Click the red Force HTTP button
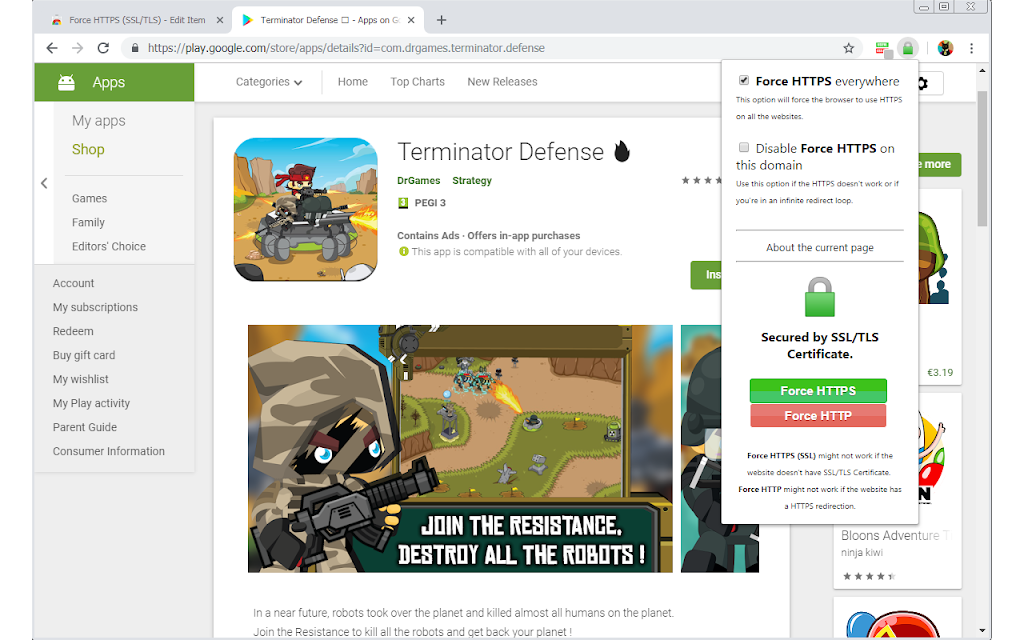This screenshot has width=1024, height=640. click(818, 415)
